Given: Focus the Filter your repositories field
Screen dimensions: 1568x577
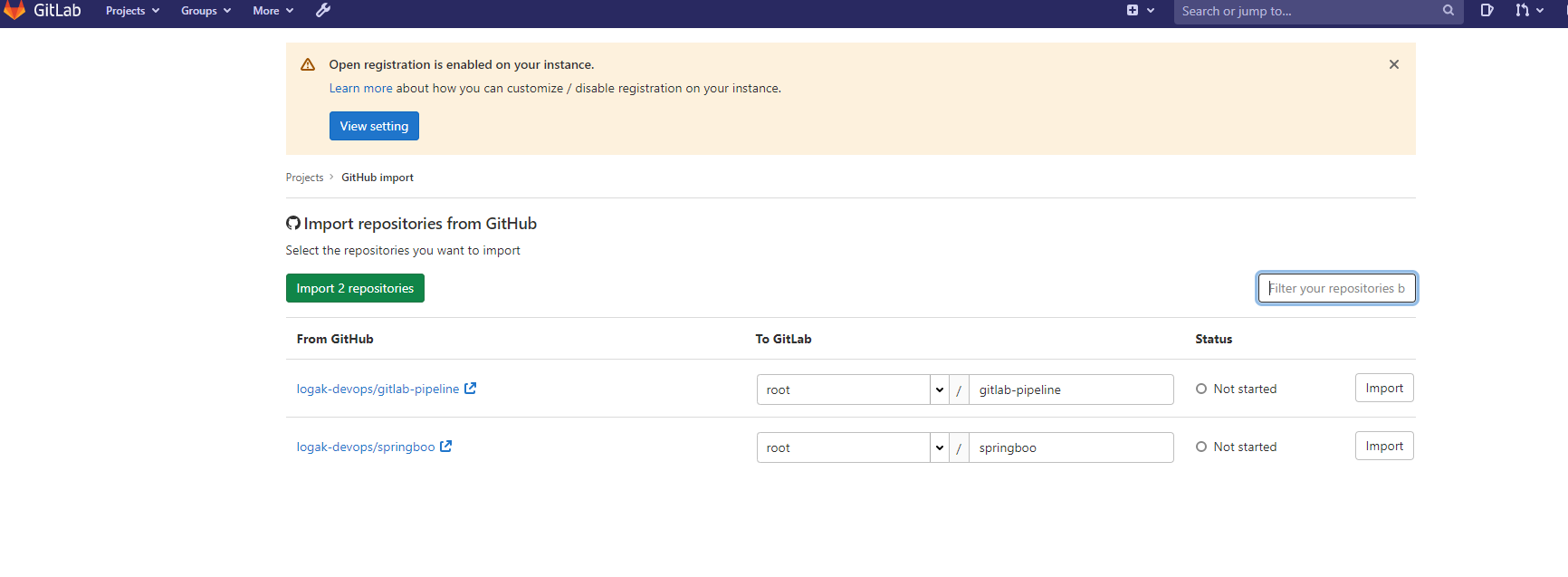Looking at the screenshot, I should (1336, 288).
